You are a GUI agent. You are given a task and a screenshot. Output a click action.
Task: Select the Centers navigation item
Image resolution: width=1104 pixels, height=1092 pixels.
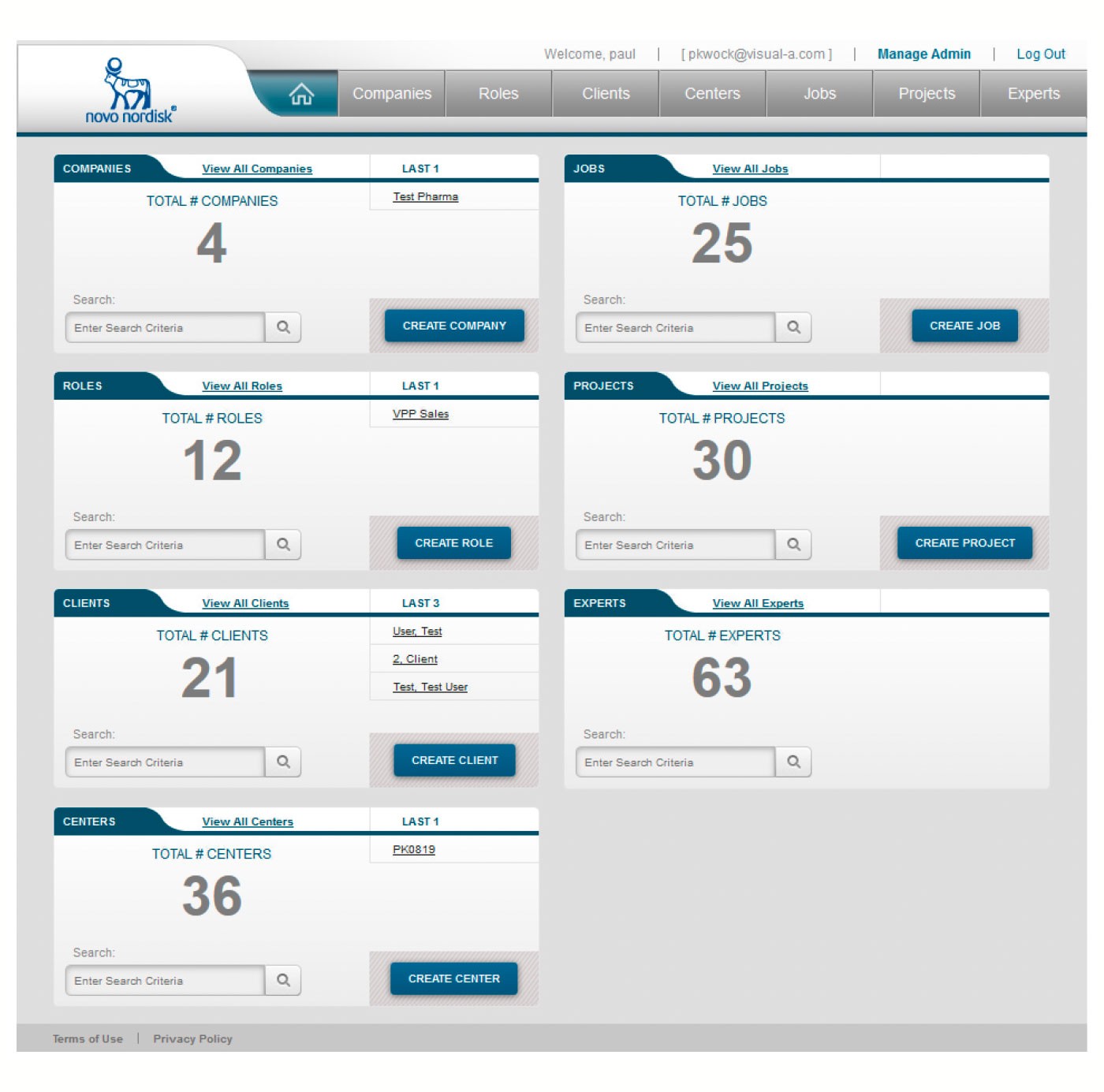point(712,93)
